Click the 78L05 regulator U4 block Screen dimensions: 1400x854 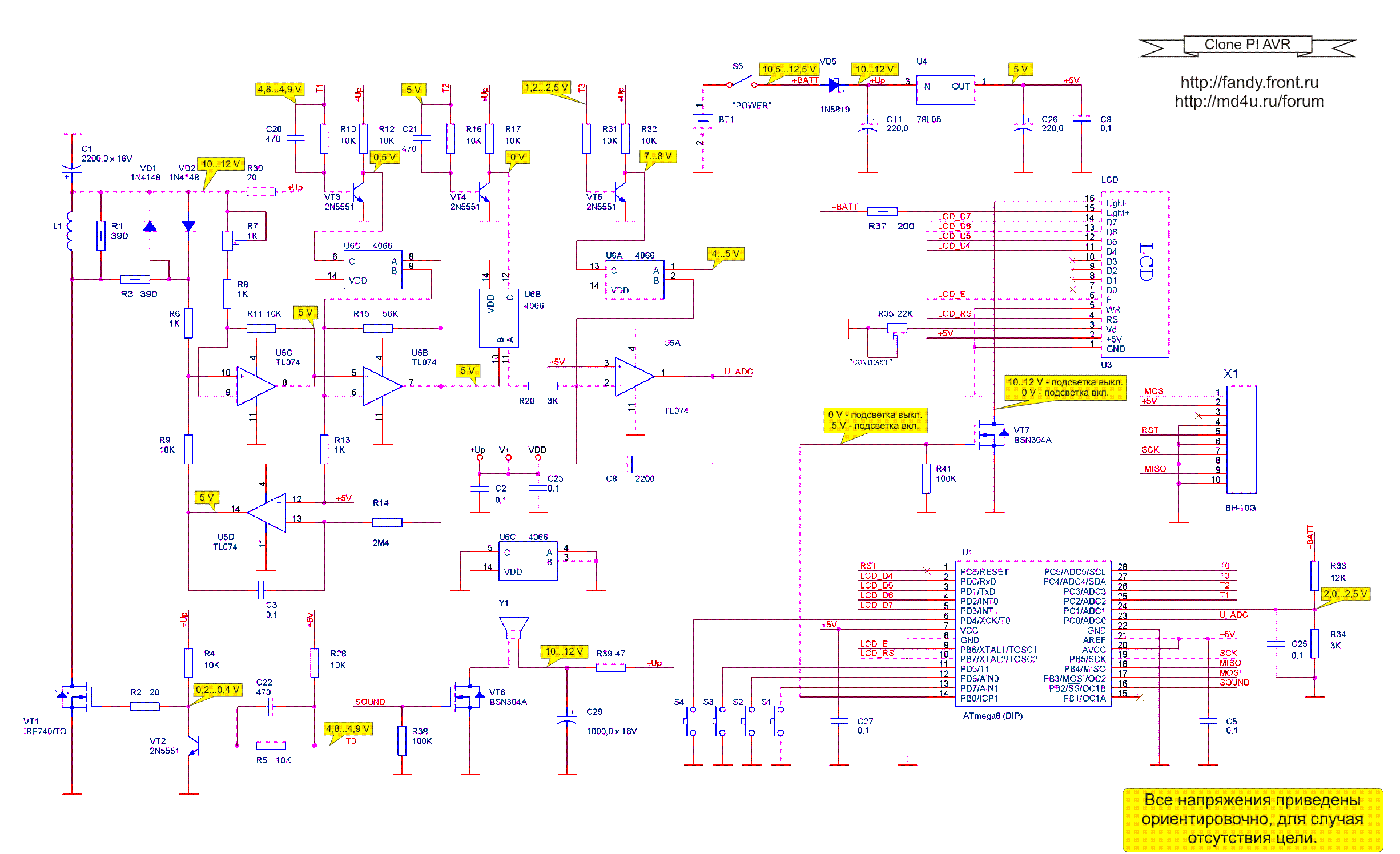(946, 90)
